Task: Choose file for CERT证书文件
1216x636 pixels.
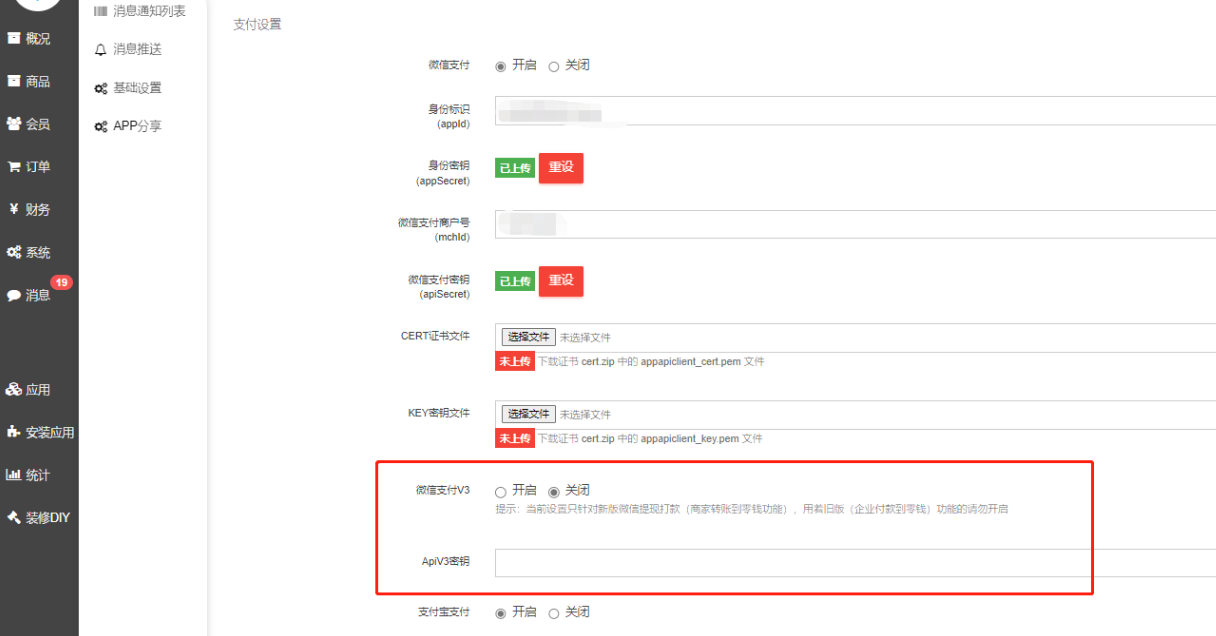Action: [x=528, y=338]
